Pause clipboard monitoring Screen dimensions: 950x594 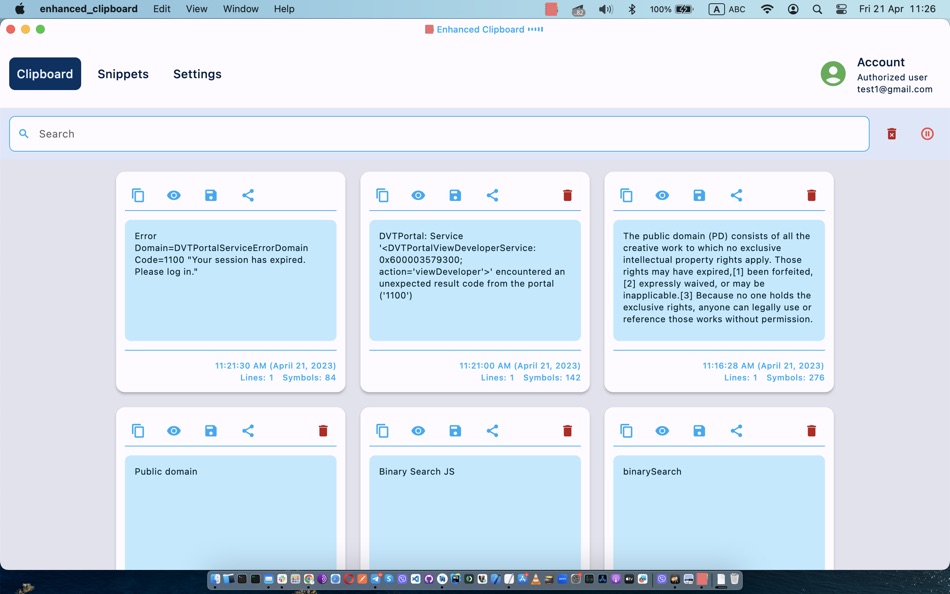pyautogui.click(x=927, y=134)
